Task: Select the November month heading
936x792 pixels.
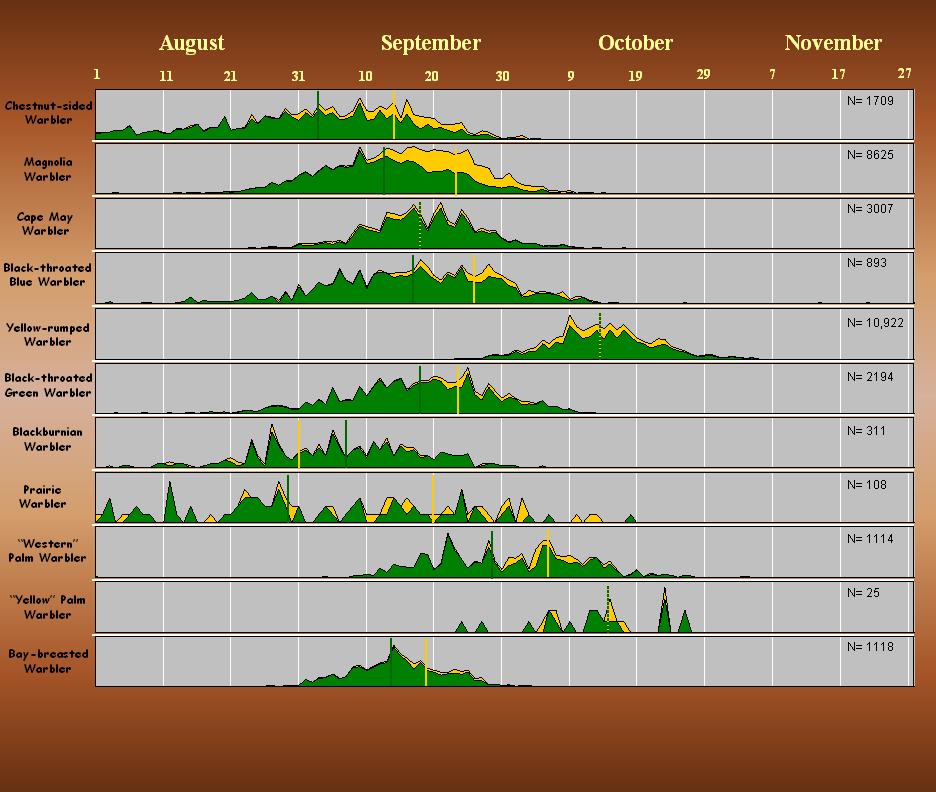Action: [832, 43]
